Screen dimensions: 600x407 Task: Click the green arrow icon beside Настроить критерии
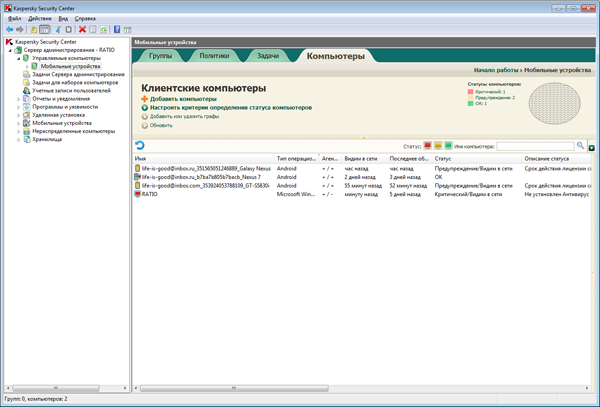pos(145,108)
